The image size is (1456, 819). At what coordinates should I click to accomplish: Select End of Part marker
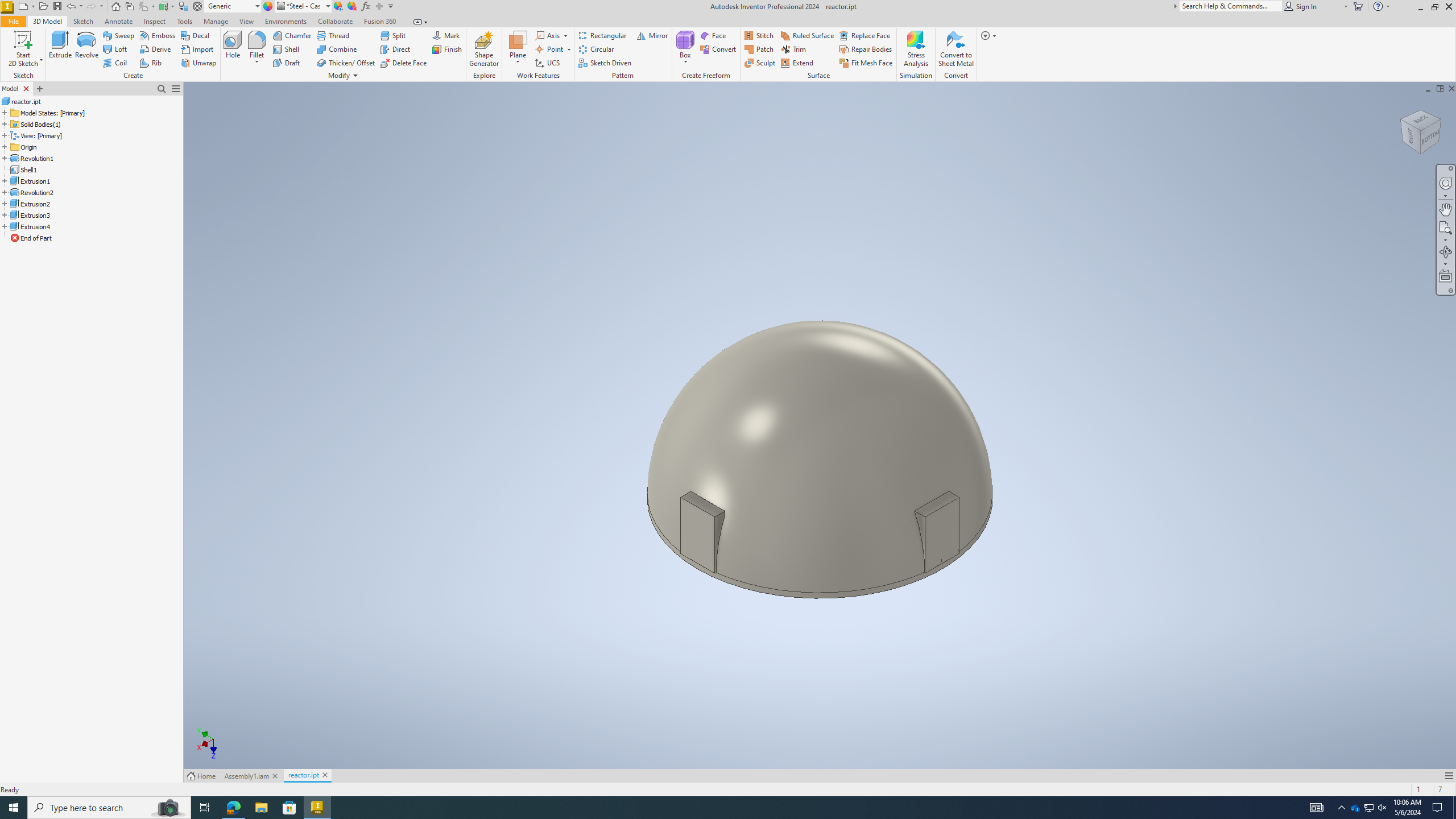(35, 238)
